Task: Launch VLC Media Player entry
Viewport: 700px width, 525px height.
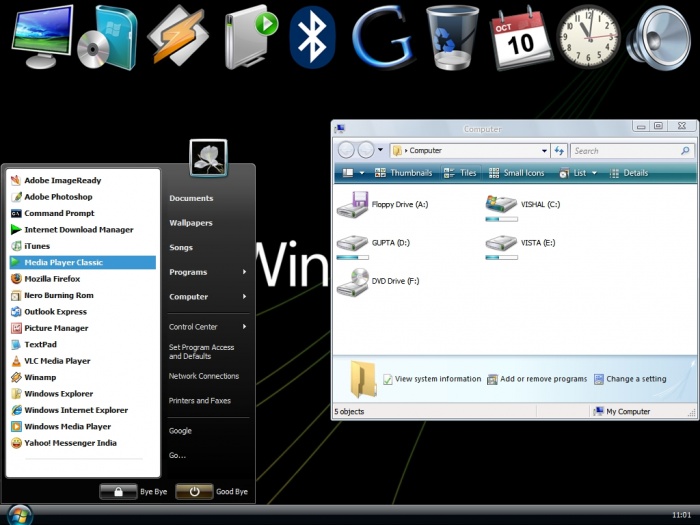Action: [x=83, y=361]
